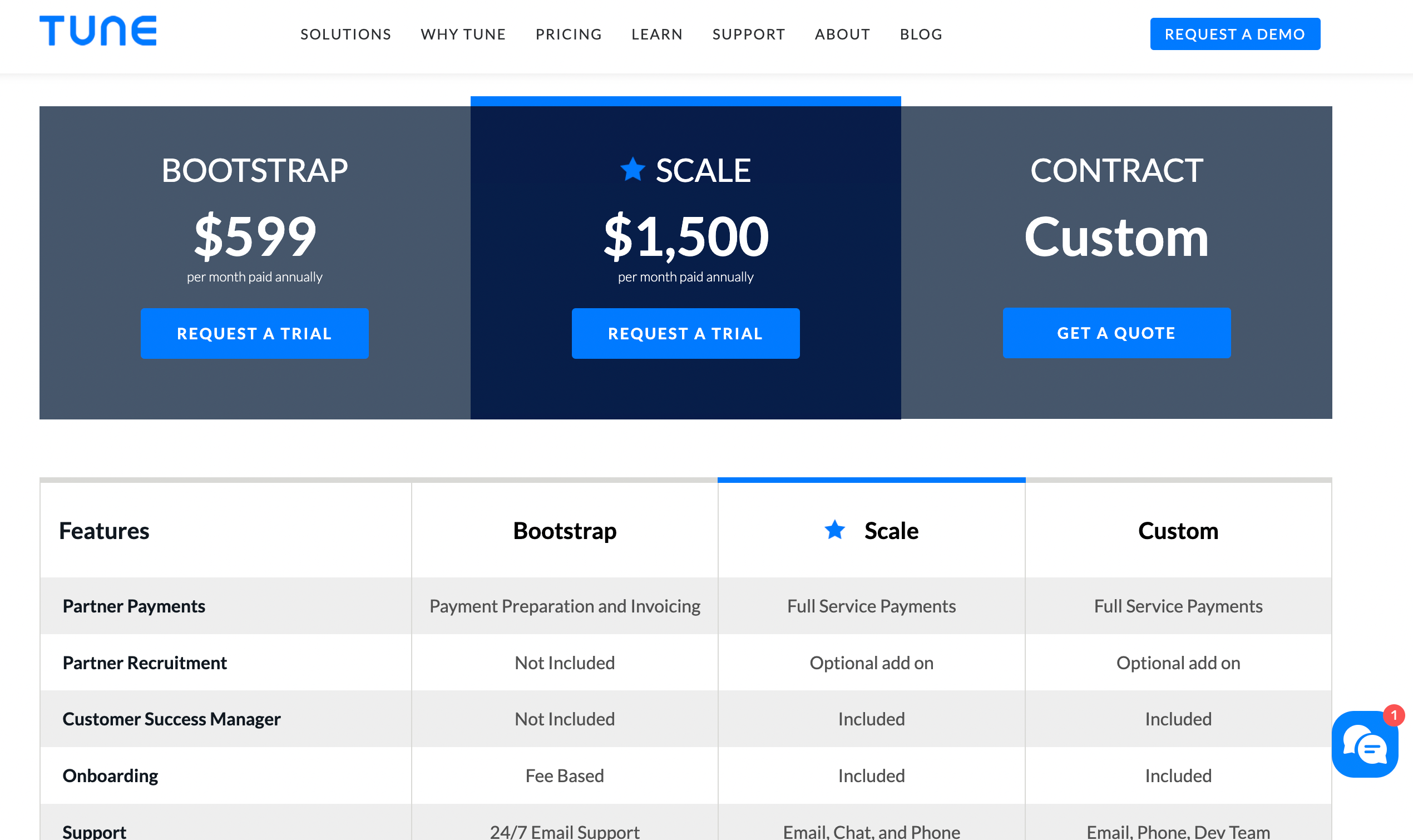Viewport: 1413px width, 840px height.
Task: Open the About menu
Action: [843, 34]
